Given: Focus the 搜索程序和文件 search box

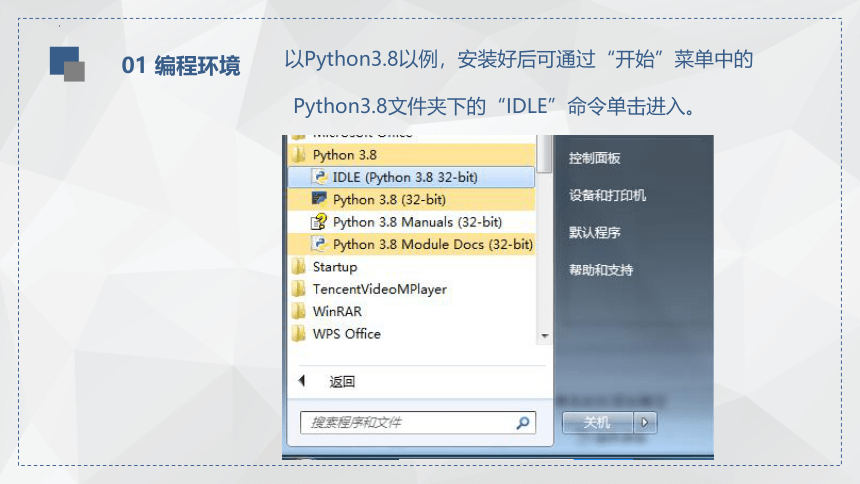Looking at the screenshot, I should coord(417,423).
